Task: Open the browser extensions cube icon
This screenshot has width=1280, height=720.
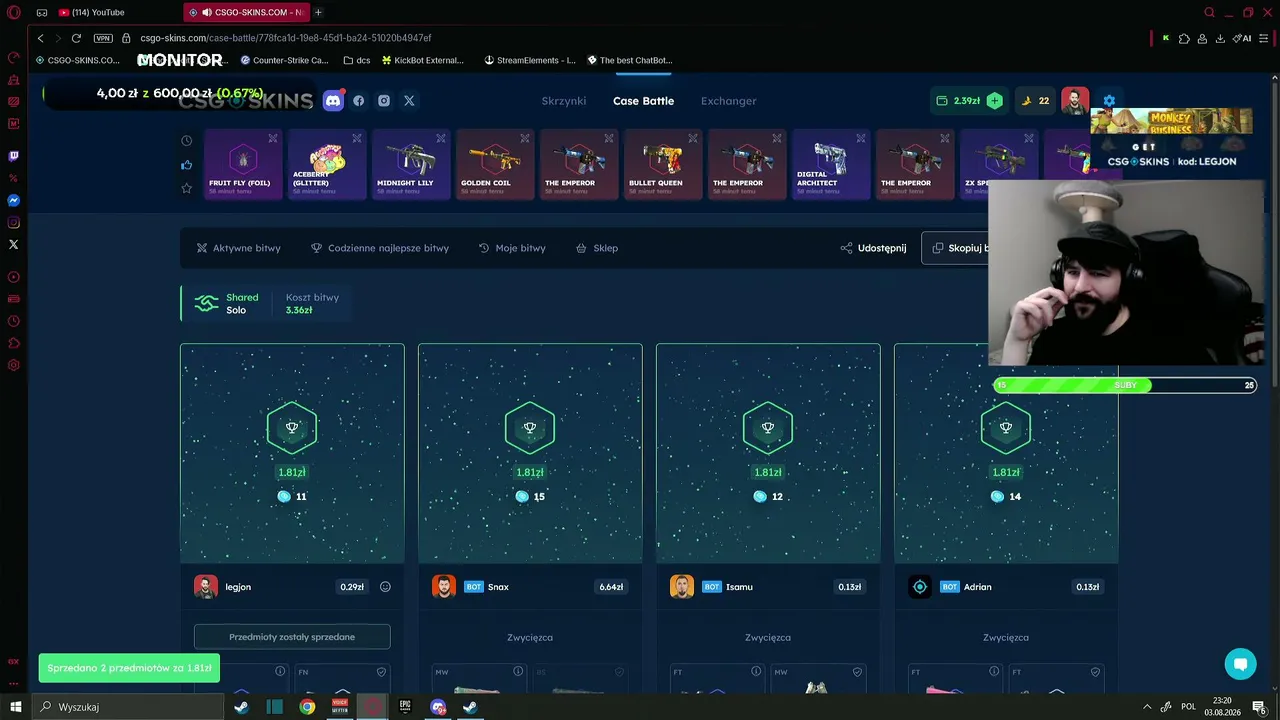Action: tap(1184, 38)
